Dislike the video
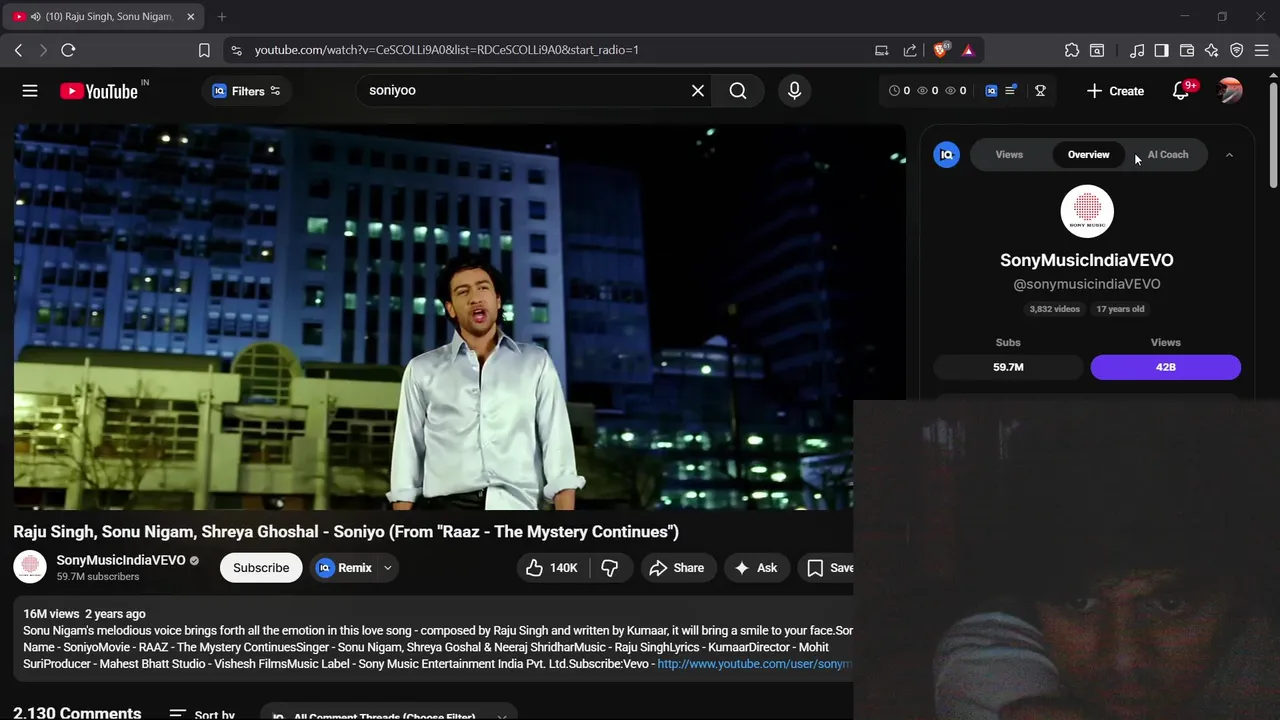The height and width of the screenshot is (720, 1280). (610, 568)
